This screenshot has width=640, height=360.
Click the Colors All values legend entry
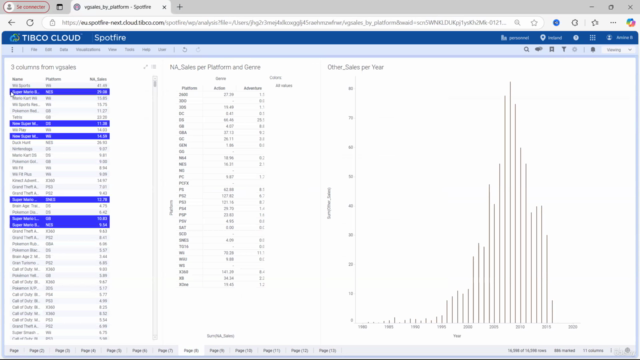[x=284, y=86]
